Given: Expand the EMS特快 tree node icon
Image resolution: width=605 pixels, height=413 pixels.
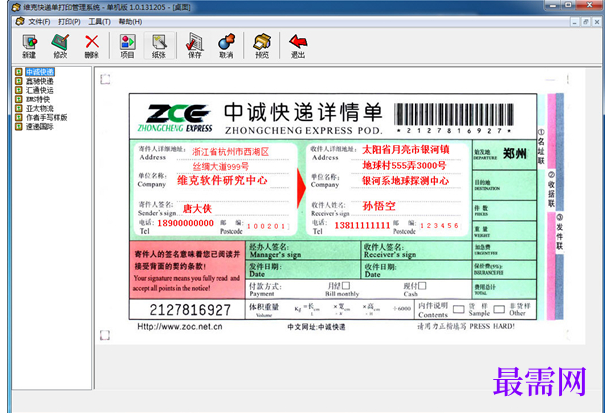Looking at the screenshot, I should (19, 99).
